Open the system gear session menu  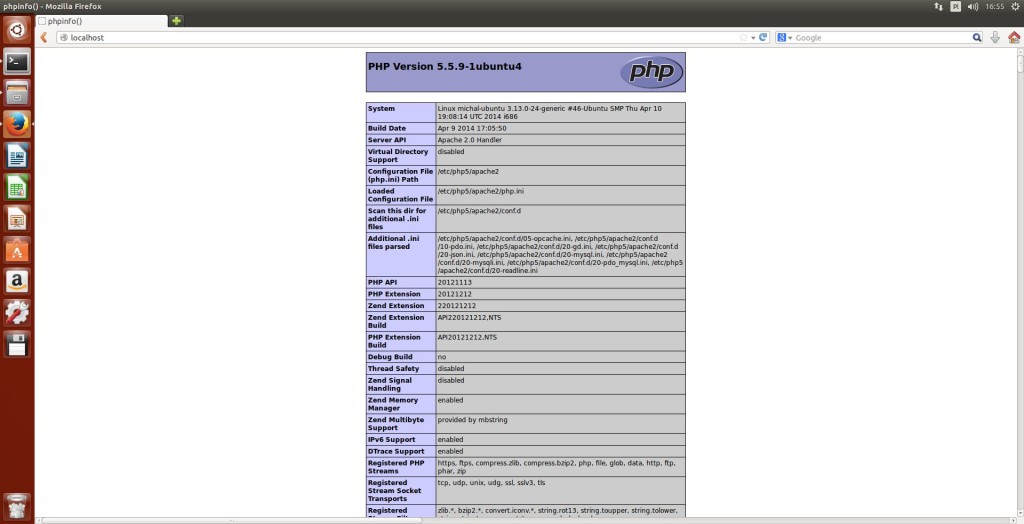click(x=1015, y=7)
